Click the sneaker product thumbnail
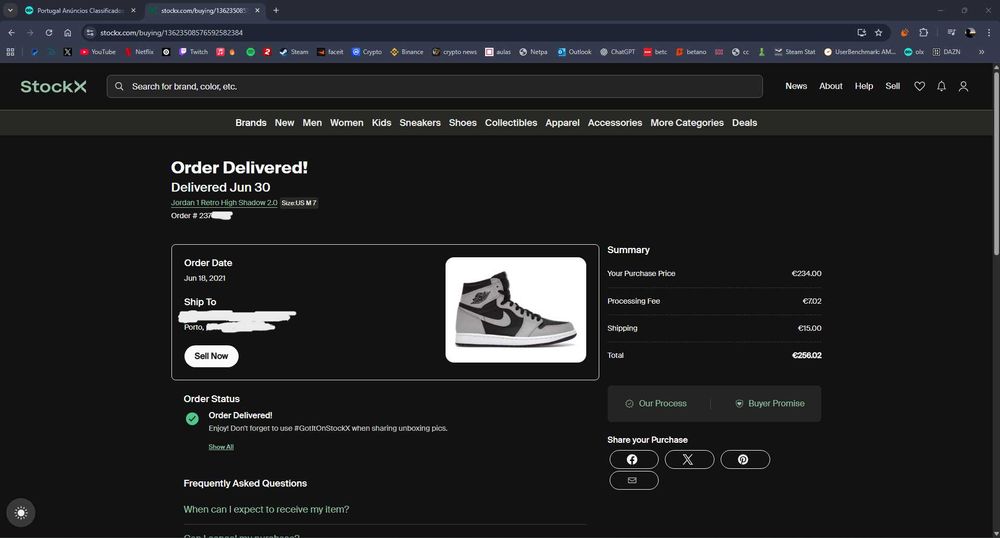This screenshot has width=1000, height=538. (x=515, y=310)
